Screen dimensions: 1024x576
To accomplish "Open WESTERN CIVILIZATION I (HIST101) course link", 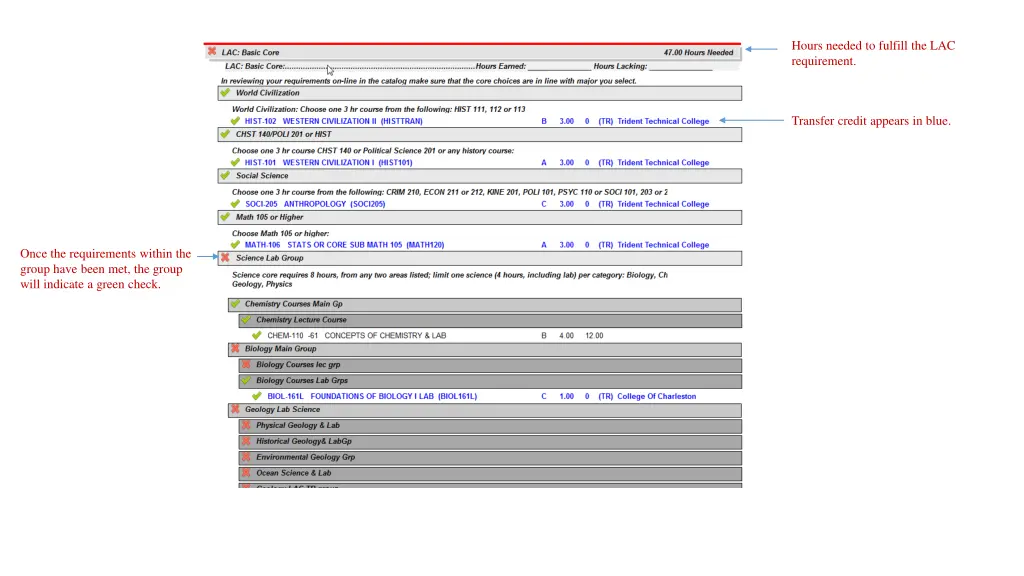I will pyautogui.click(x=347, y=163).
